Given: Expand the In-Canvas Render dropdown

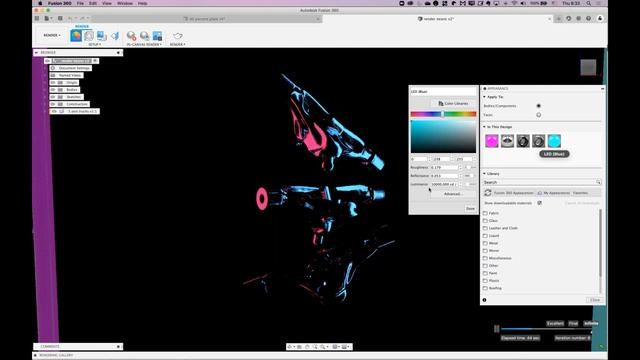Looking at the screenshot, I should [x=144, y=44].
